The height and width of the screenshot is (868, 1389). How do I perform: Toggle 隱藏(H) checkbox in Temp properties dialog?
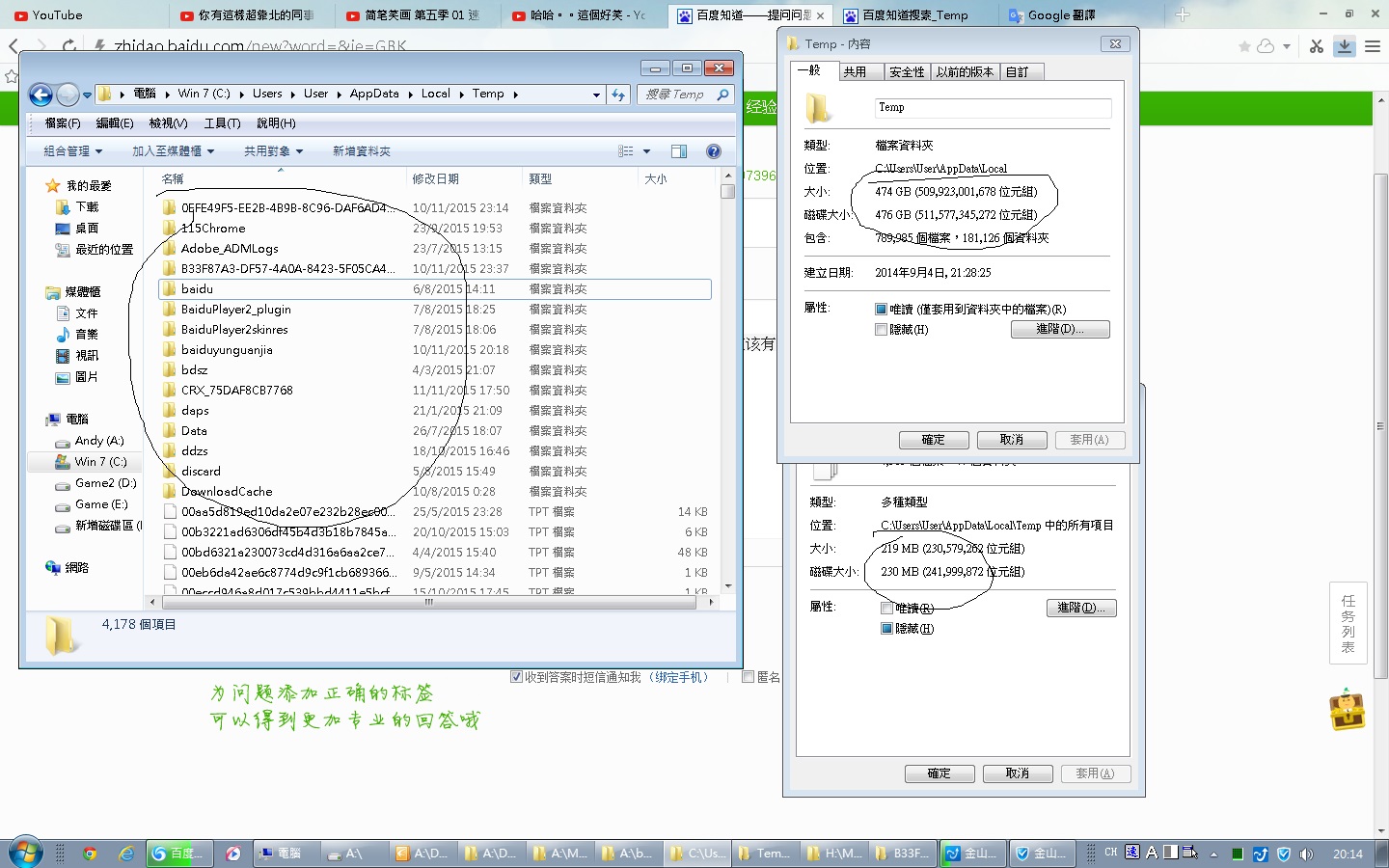click(881, 330)
